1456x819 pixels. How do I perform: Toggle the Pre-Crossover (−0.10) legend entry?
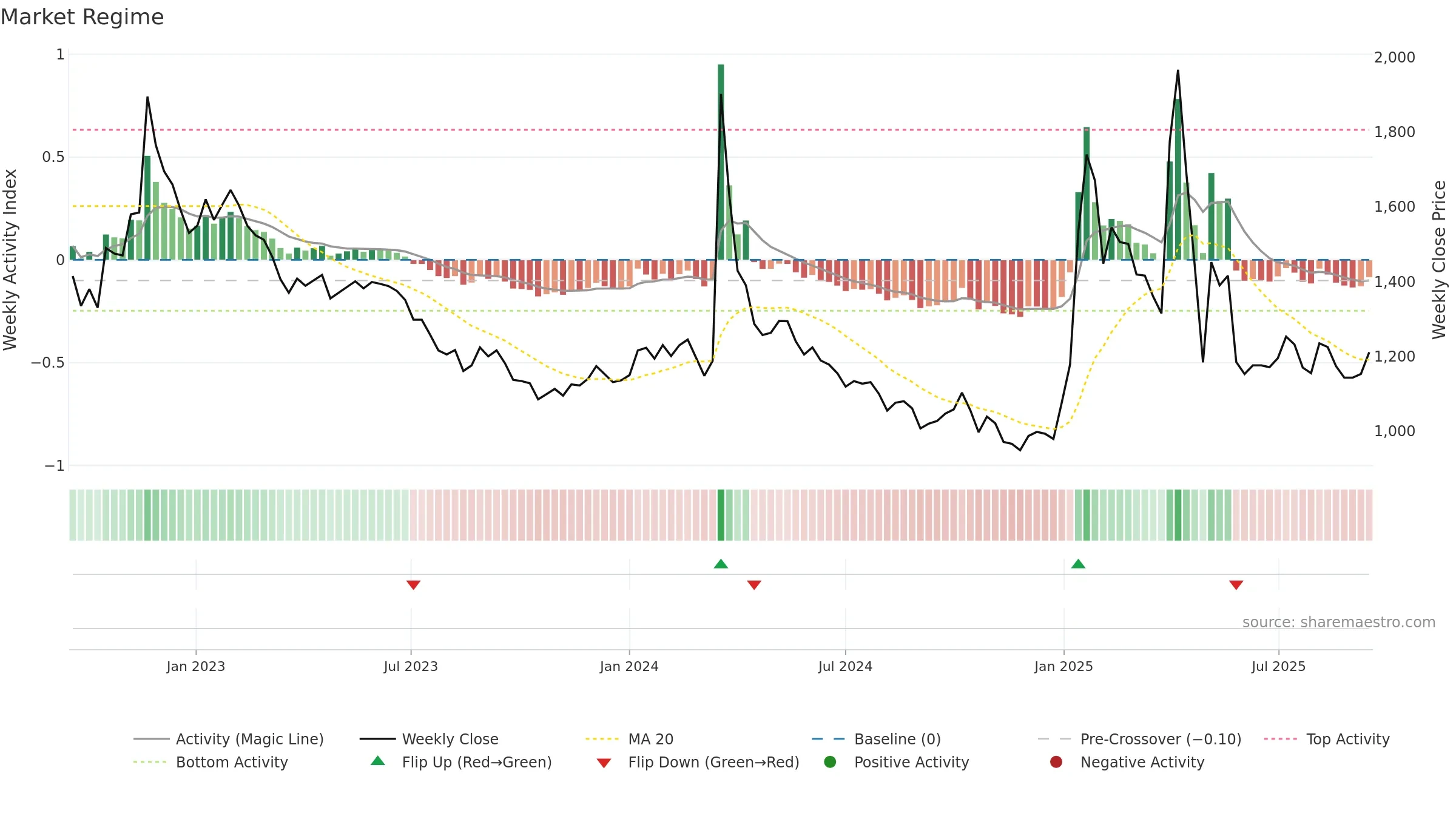[x=1139, y=739]
